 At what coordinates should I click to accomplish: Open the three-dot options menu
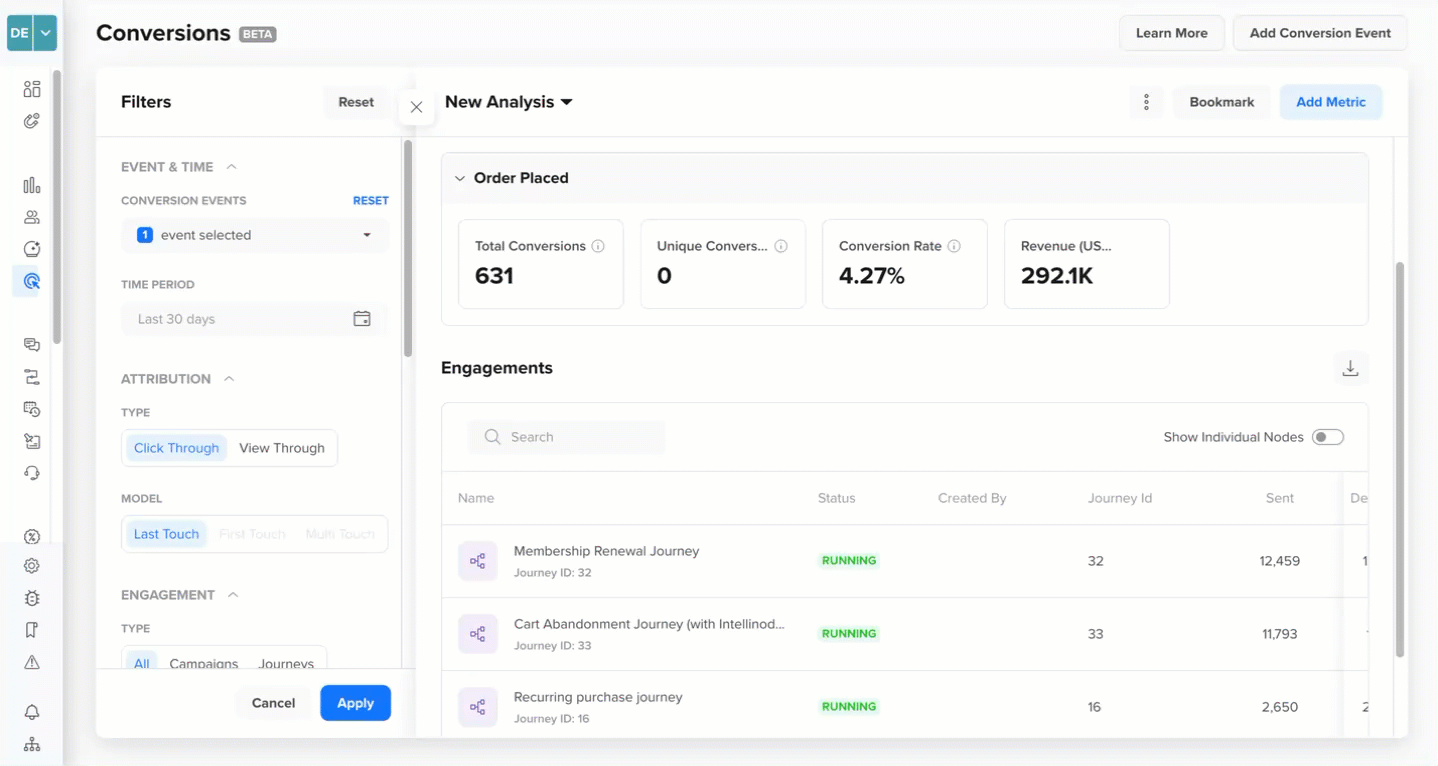[1146, 102]
